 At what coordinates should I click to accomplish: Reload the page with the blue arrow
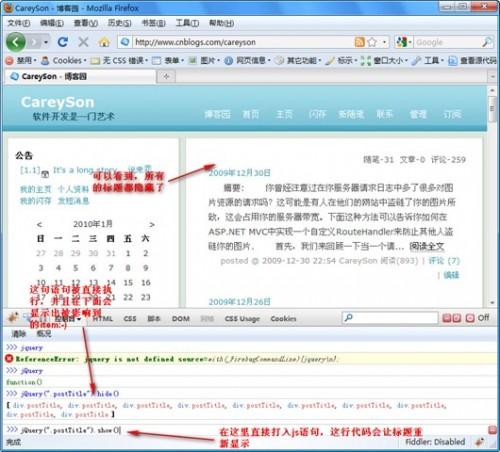[x=63, y=42]
